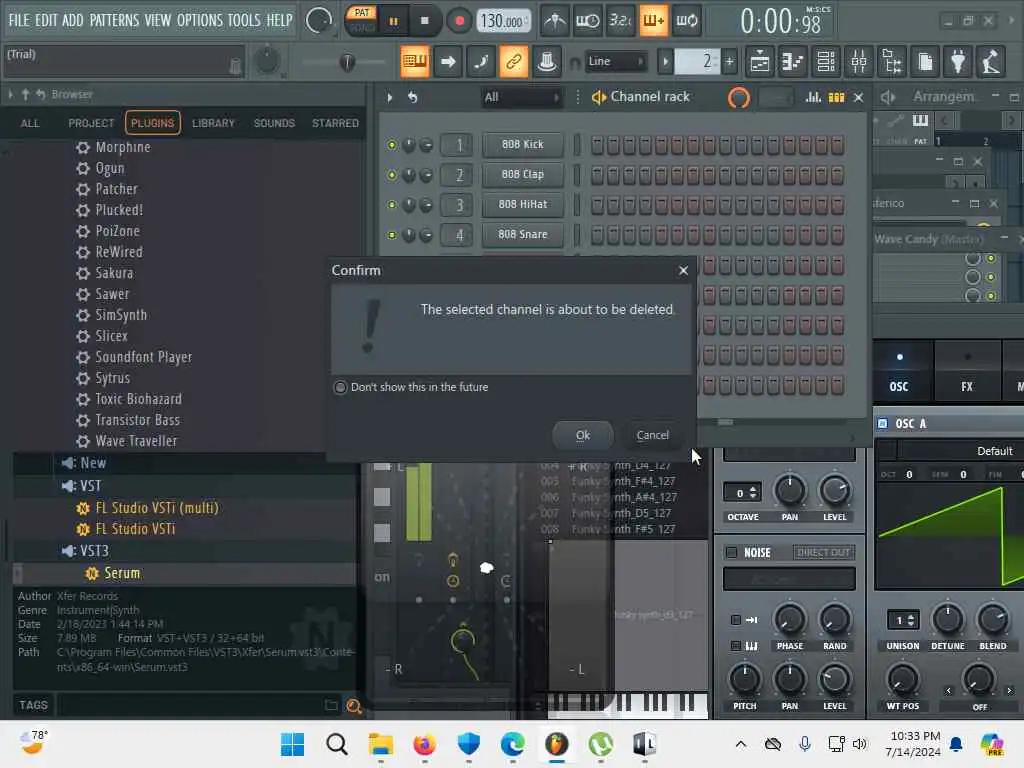Click Serum octave stepper arrows
This screenshot has width=1024, height=768.
tap(754, 493)
